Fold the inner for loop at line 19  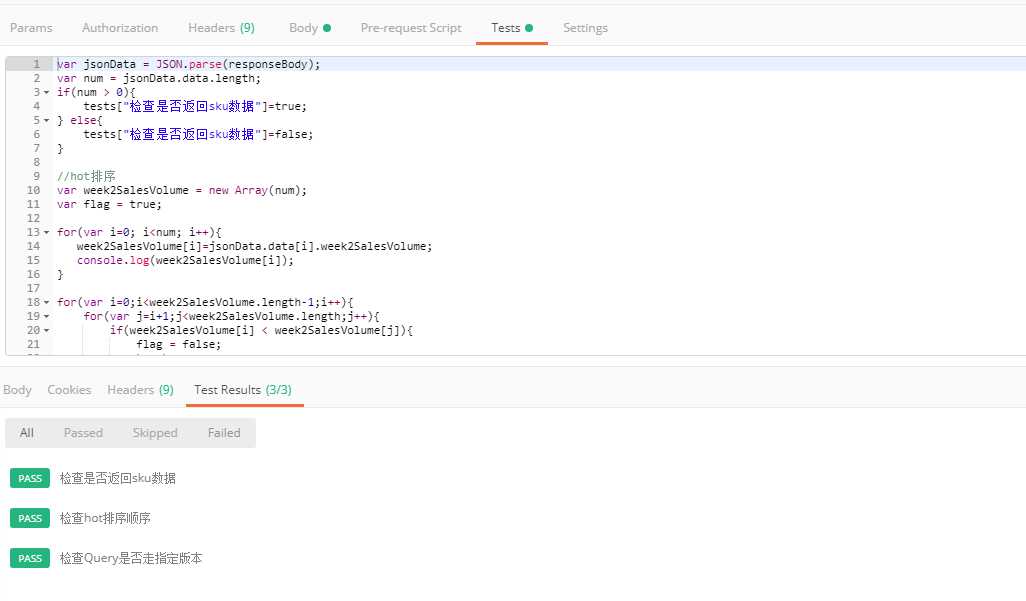pos(46,316)
